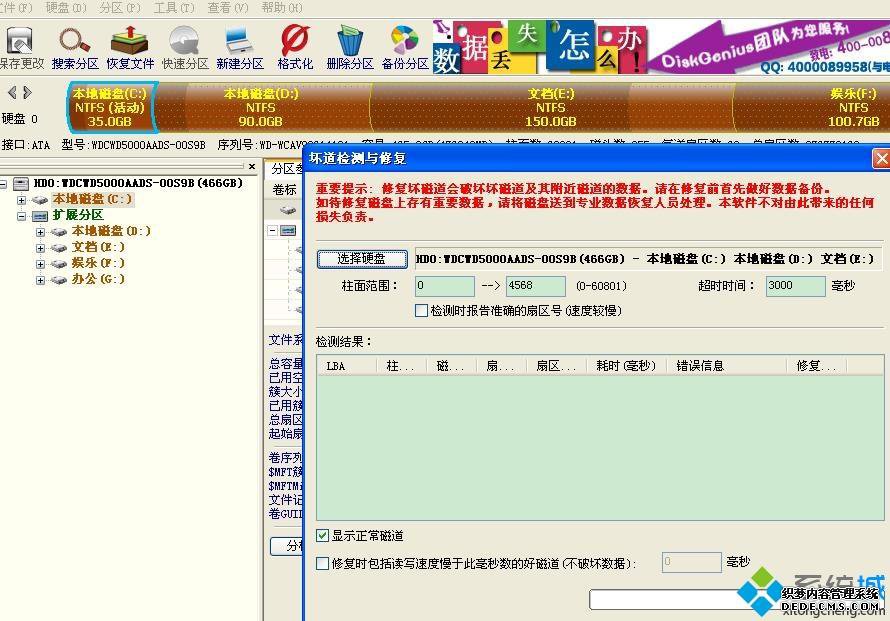Open the Backup Partition (备份分区) tool
This screenshot has height=621, width=890.
coord(405,48)
